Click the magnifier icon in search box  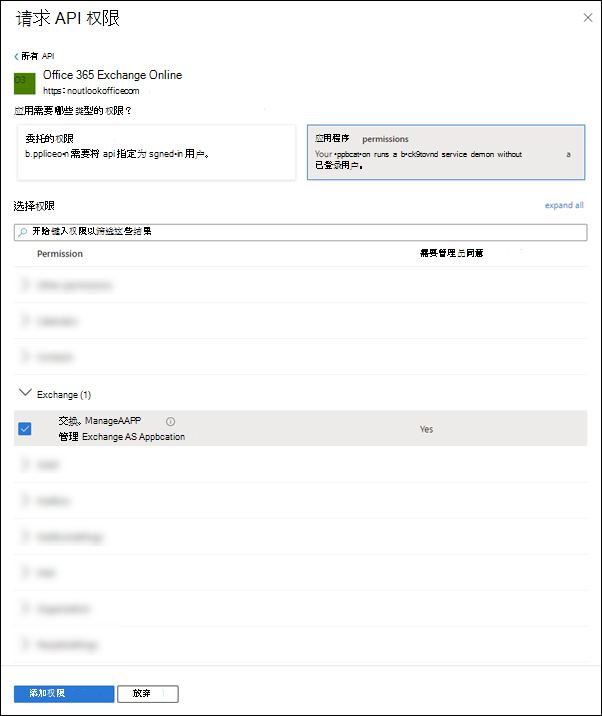point(22,232)
